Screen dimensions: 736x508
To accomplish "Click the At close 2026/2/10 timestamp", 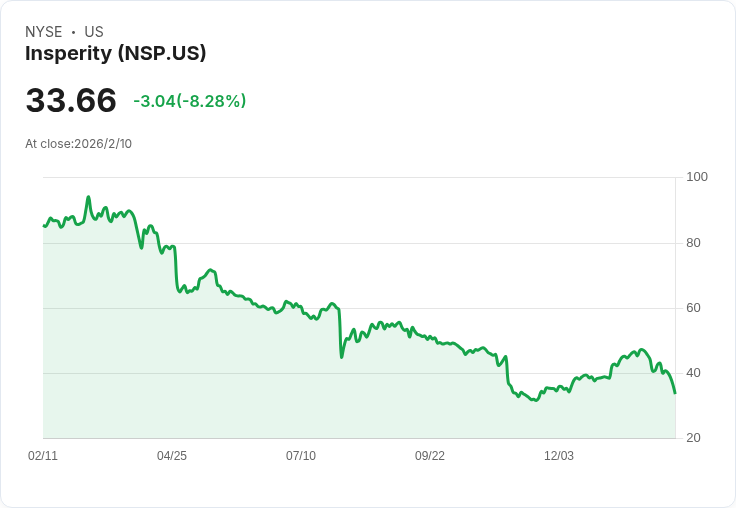I will [x=78, y=144].
